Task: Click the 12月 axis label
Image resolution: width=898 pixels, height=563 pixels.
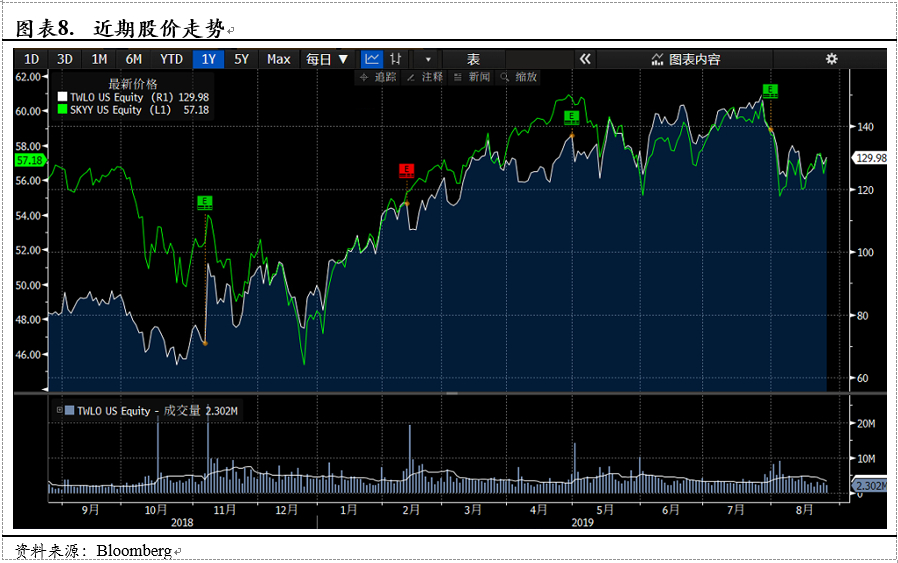Action: tap(286, 509)
